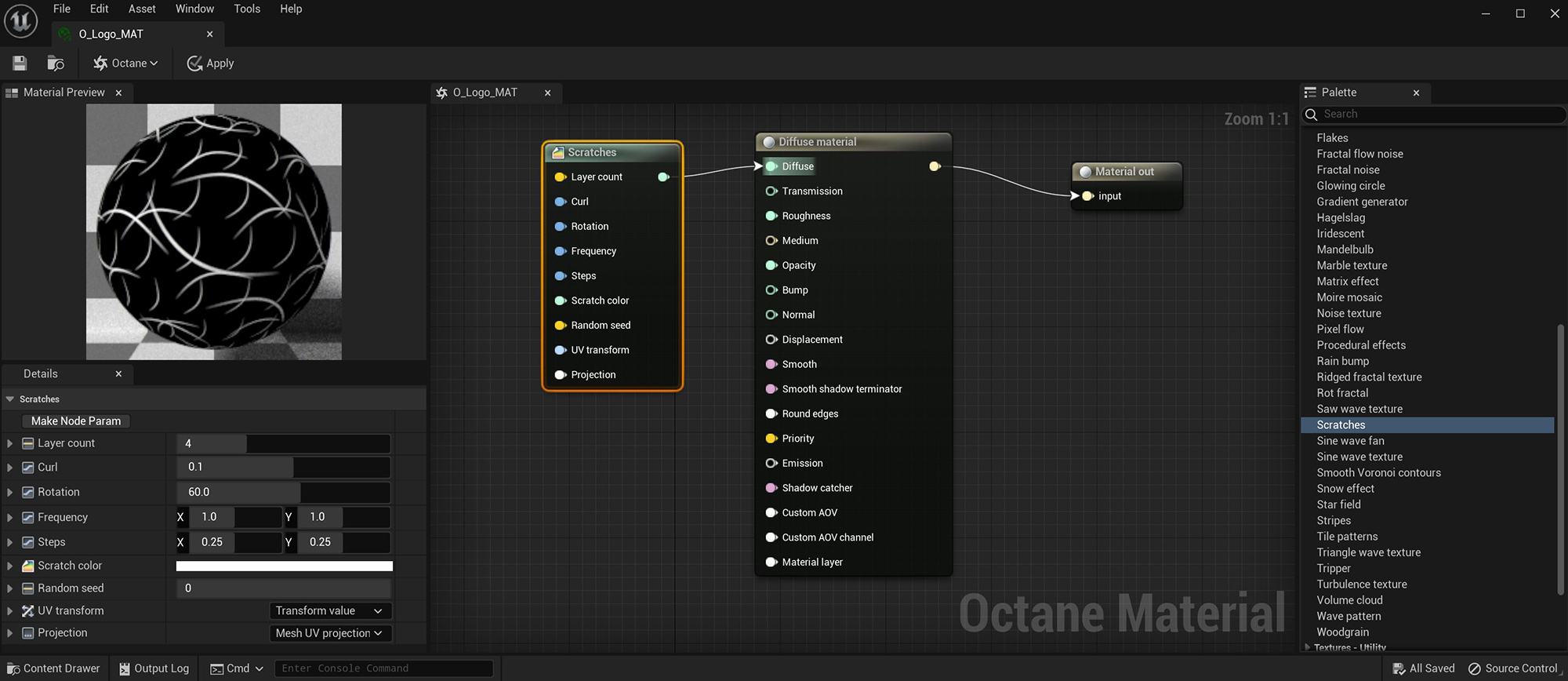The image size is (1568, 681).
Task: Open the Output Log
Action: 154,668
